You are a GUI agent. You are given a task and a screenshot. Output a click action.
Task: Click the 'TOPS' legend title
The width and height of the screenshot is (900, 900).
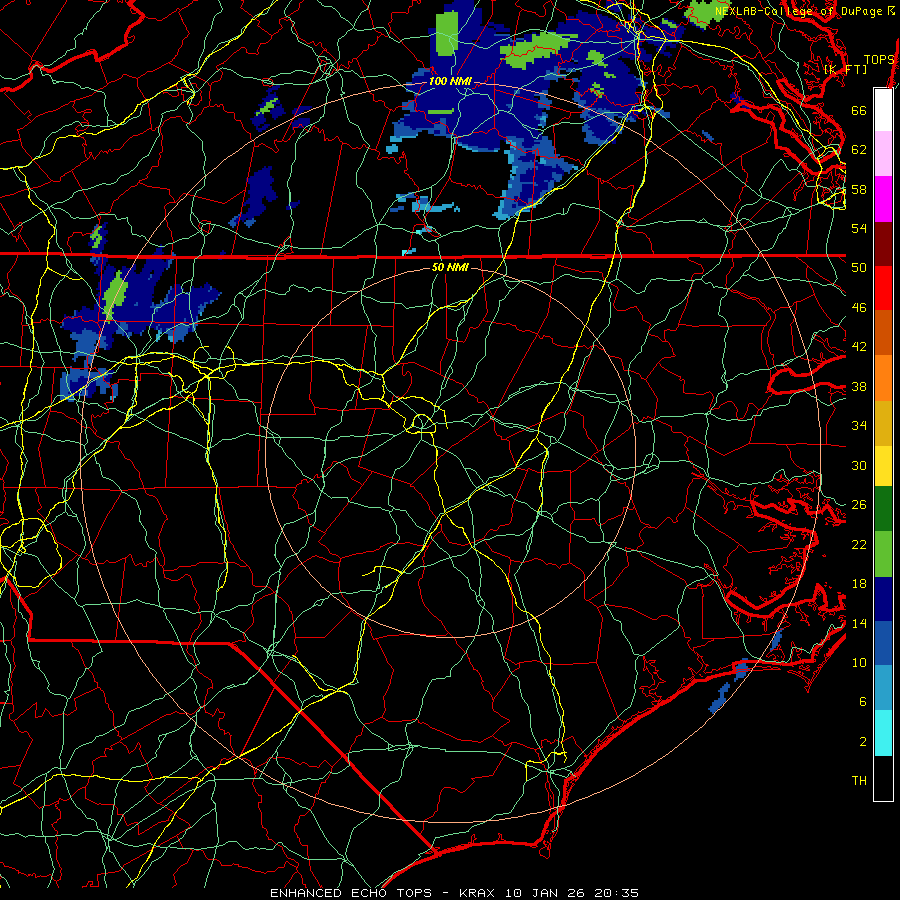tap(879, 60)
